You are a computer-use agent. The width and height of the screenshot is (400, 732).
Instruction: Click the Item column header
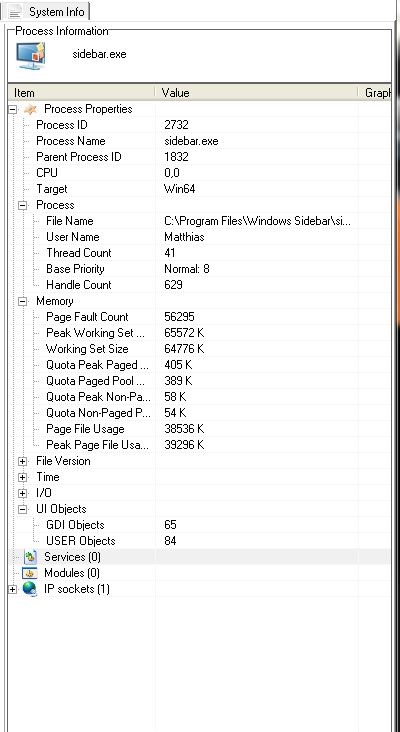[82, 92]
